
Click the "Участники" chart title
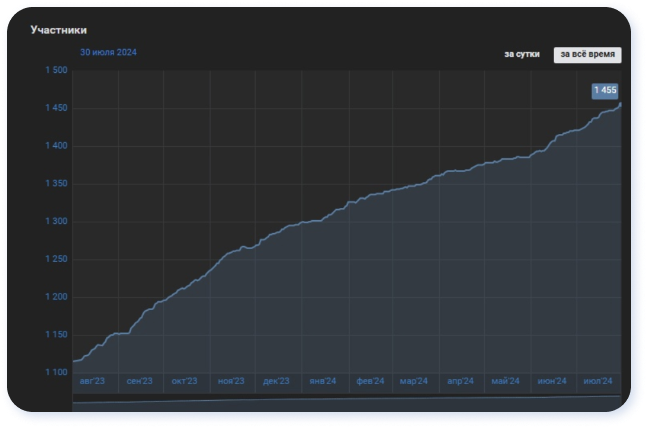[58, 30]
